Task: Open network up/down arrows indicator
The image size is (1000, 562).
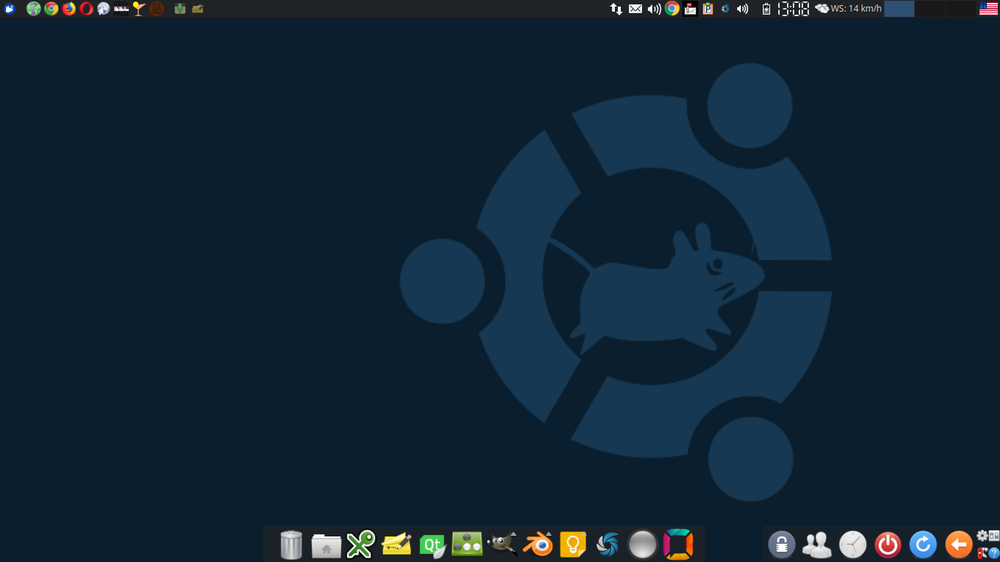Action: [616, 9]
